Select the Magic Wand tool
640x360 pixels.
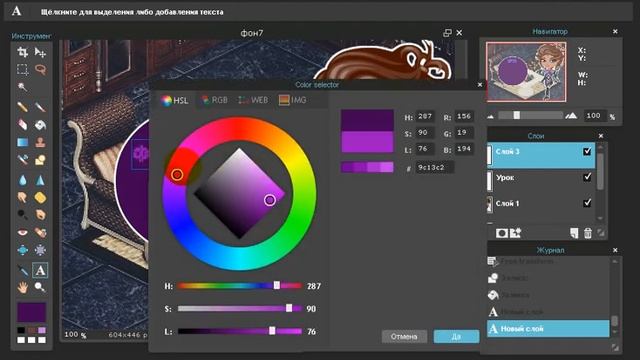(x=22, y=87)
